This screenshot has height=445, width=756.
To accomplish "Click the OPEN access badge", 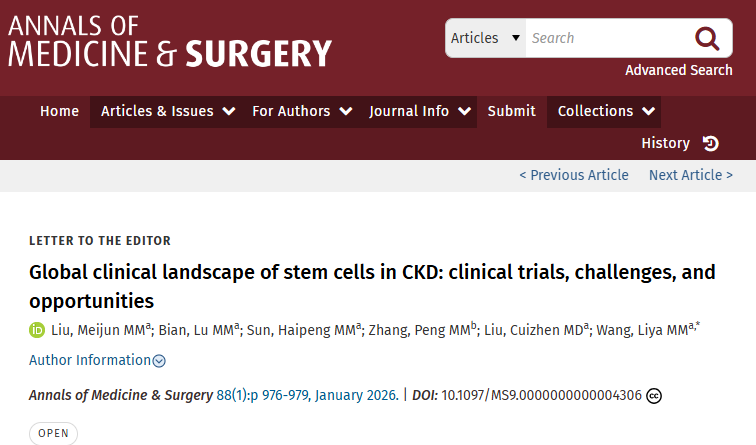I will (53, 434).
